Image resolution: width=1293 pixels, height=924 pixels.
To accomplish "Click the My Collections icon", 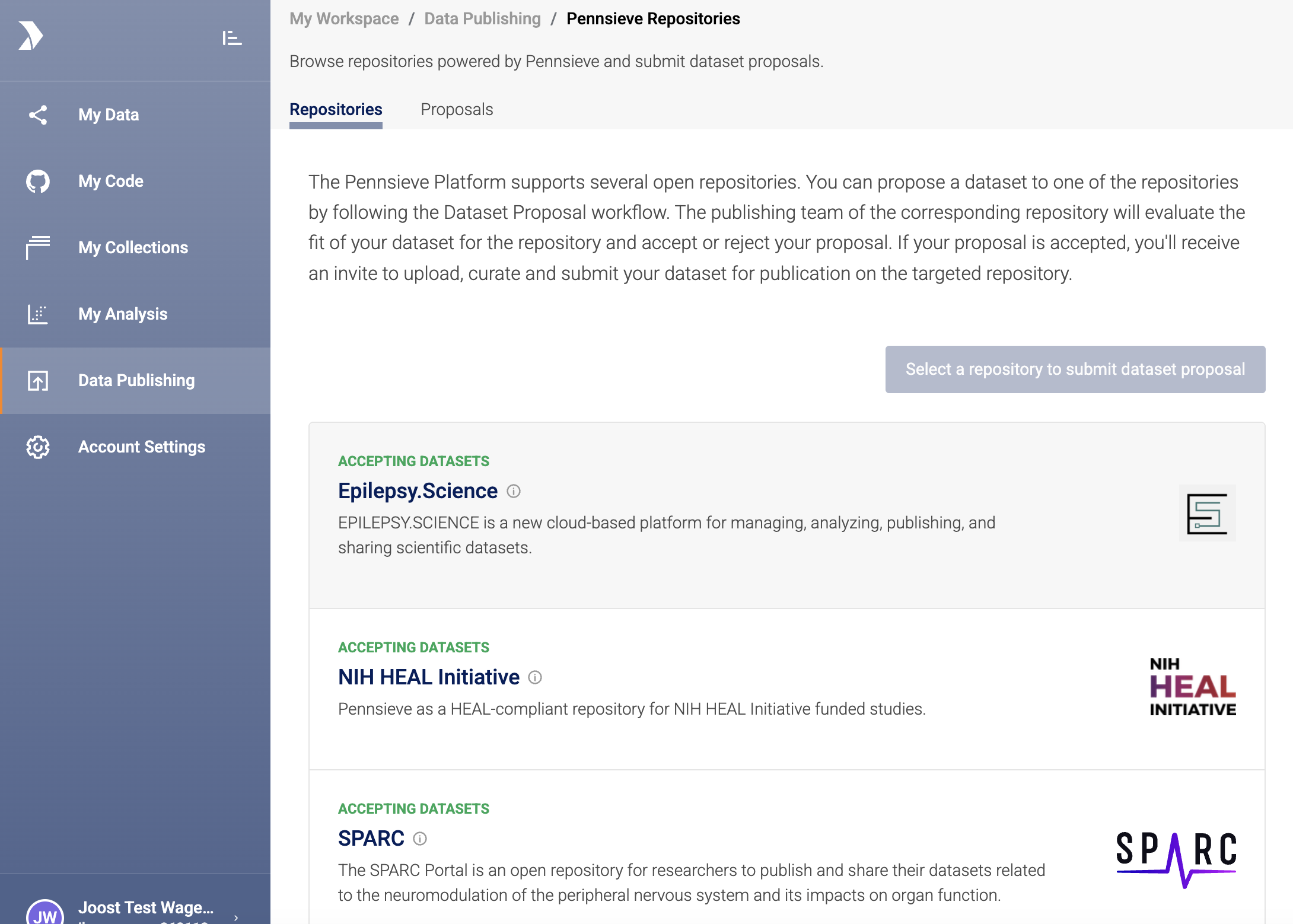I will [38, 247].
